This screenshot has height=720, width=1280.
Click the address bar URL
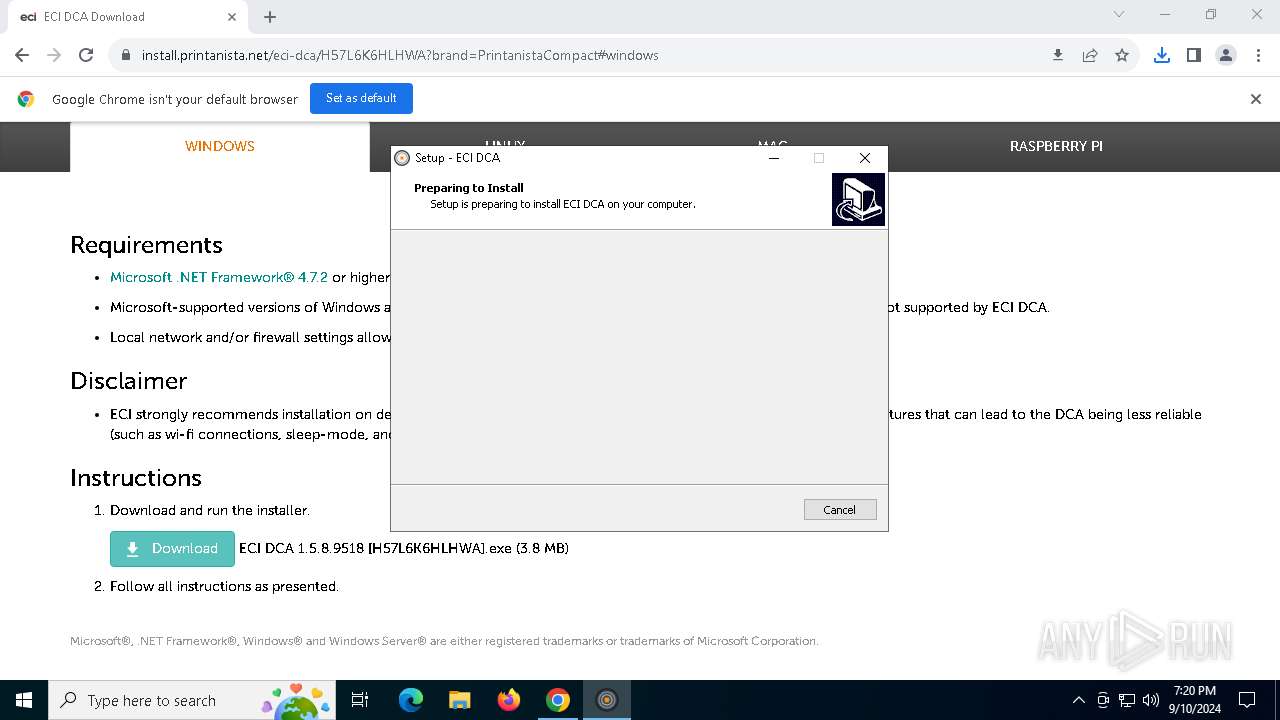pos(400,55)
